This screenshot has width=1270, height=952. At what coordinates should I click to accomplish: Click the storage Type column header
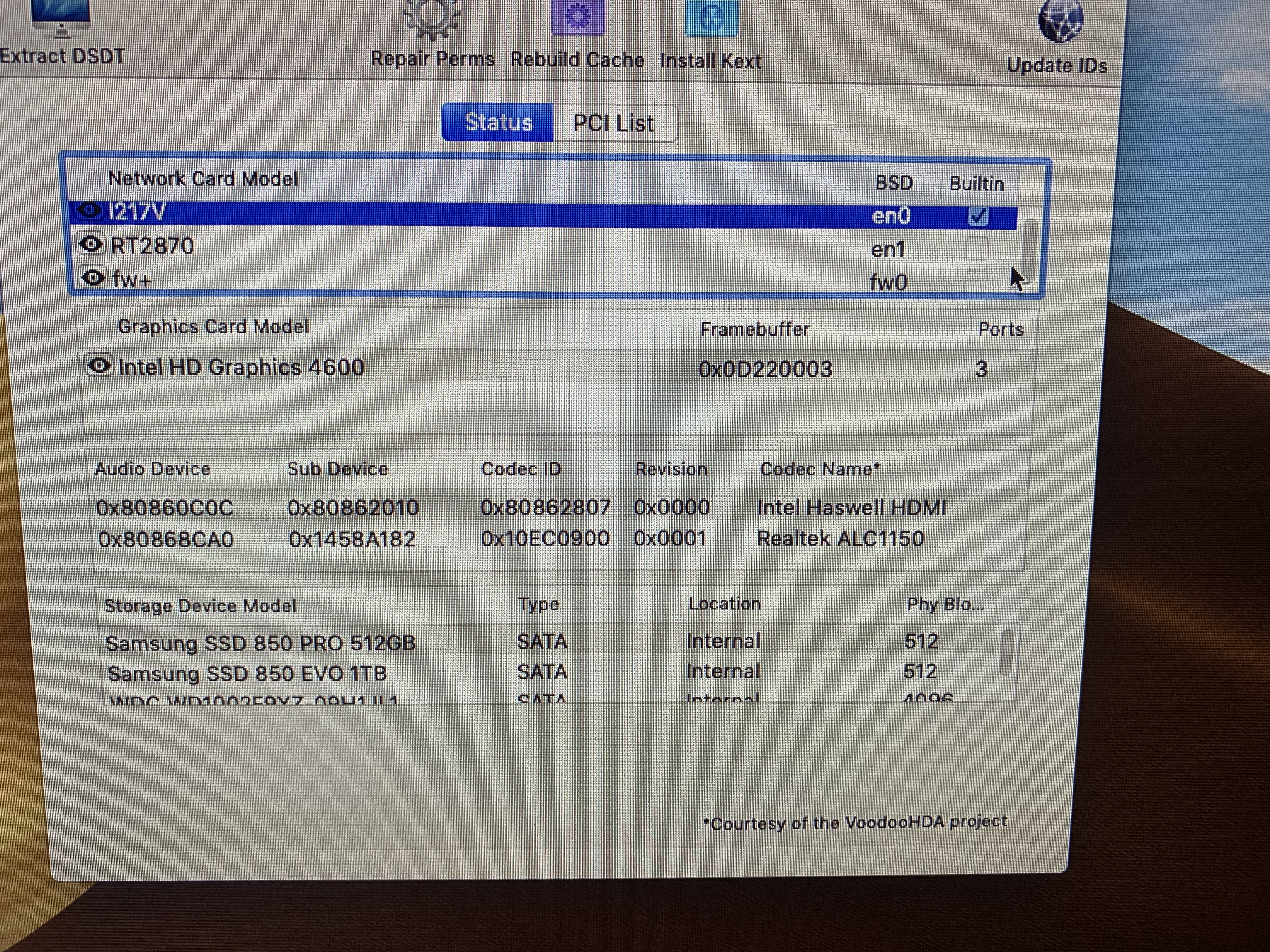pos(538,604)
